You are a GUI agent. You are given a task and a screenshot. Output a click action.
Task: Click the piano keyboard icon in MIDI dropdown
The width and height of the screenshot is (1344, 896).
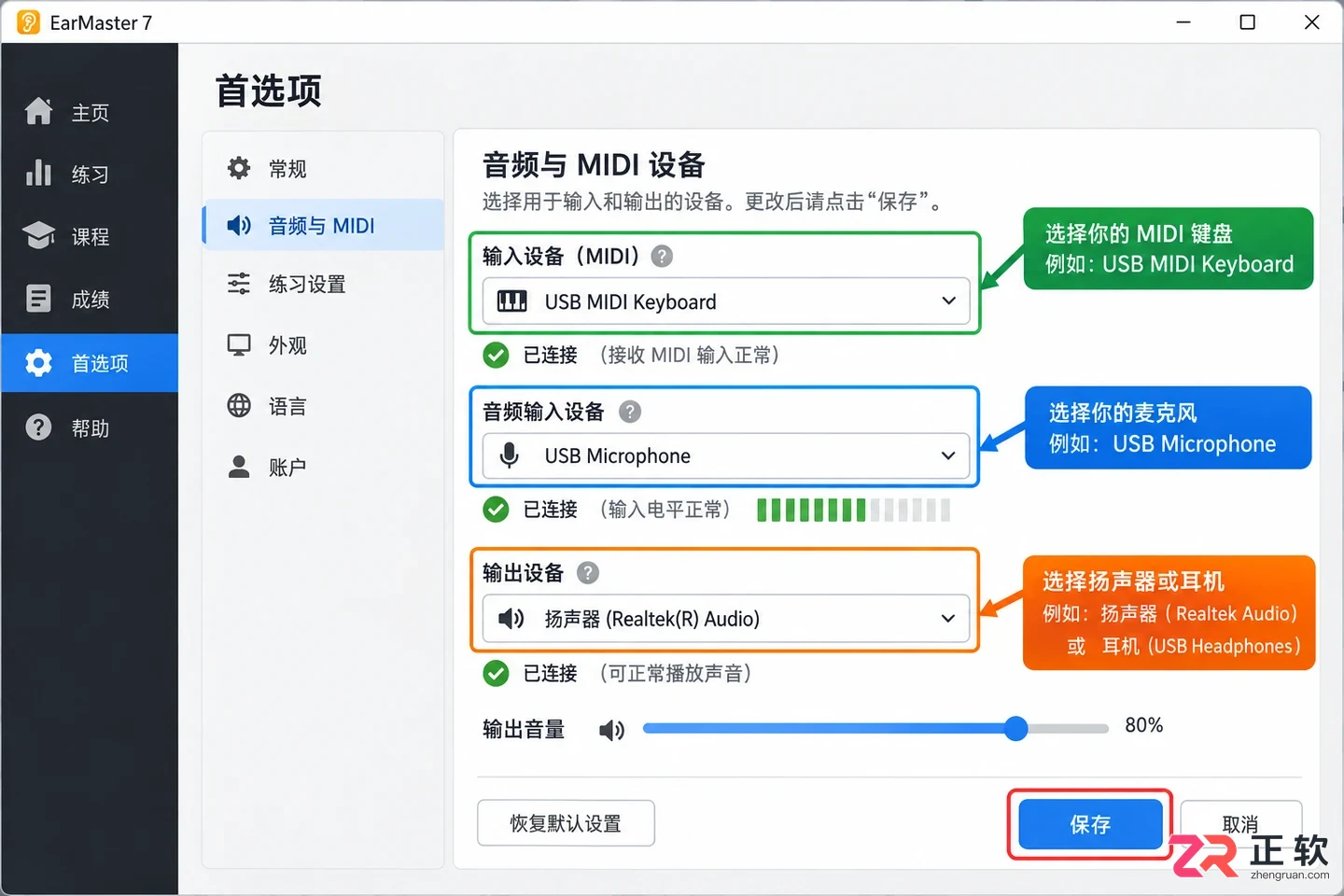[x=511, y=301]
